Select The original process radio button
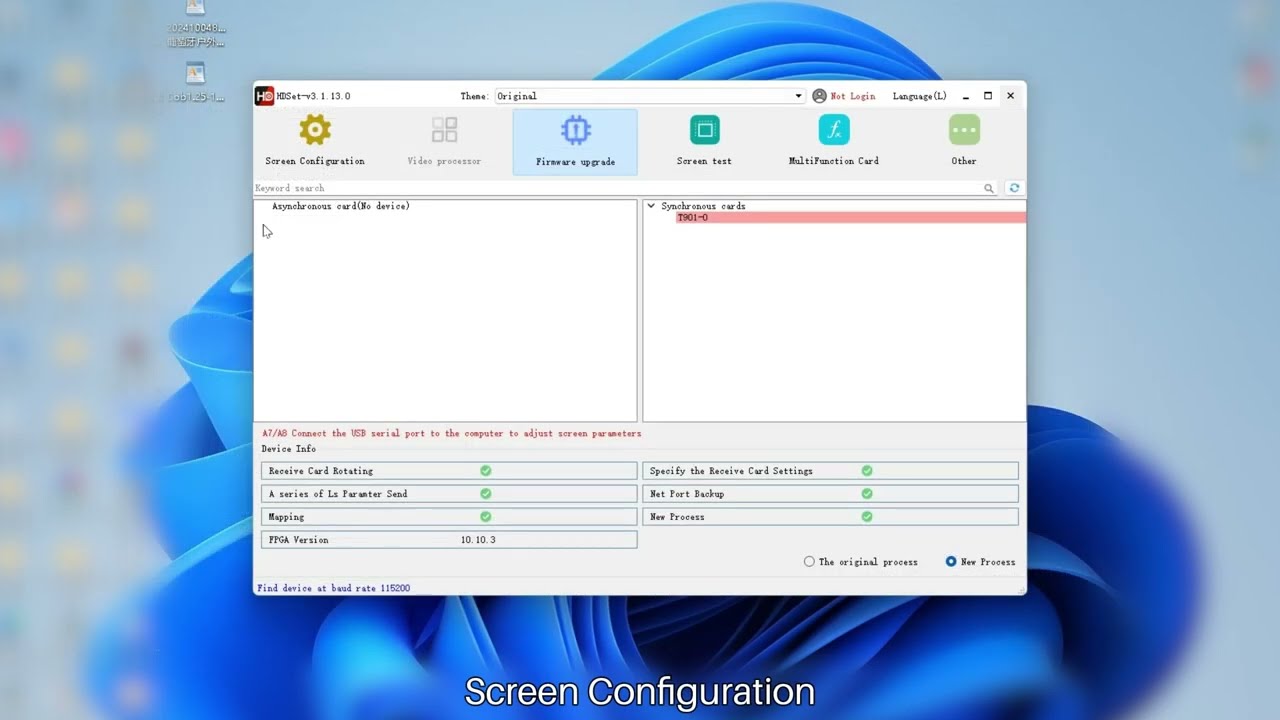 (x=809, y=562)
